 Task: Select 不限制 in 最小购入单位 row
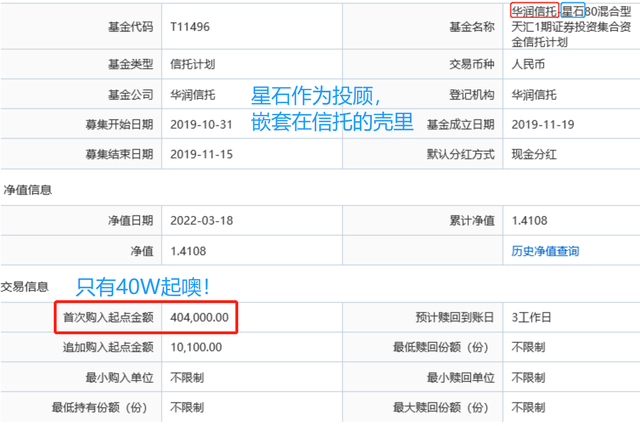(187, 377)
